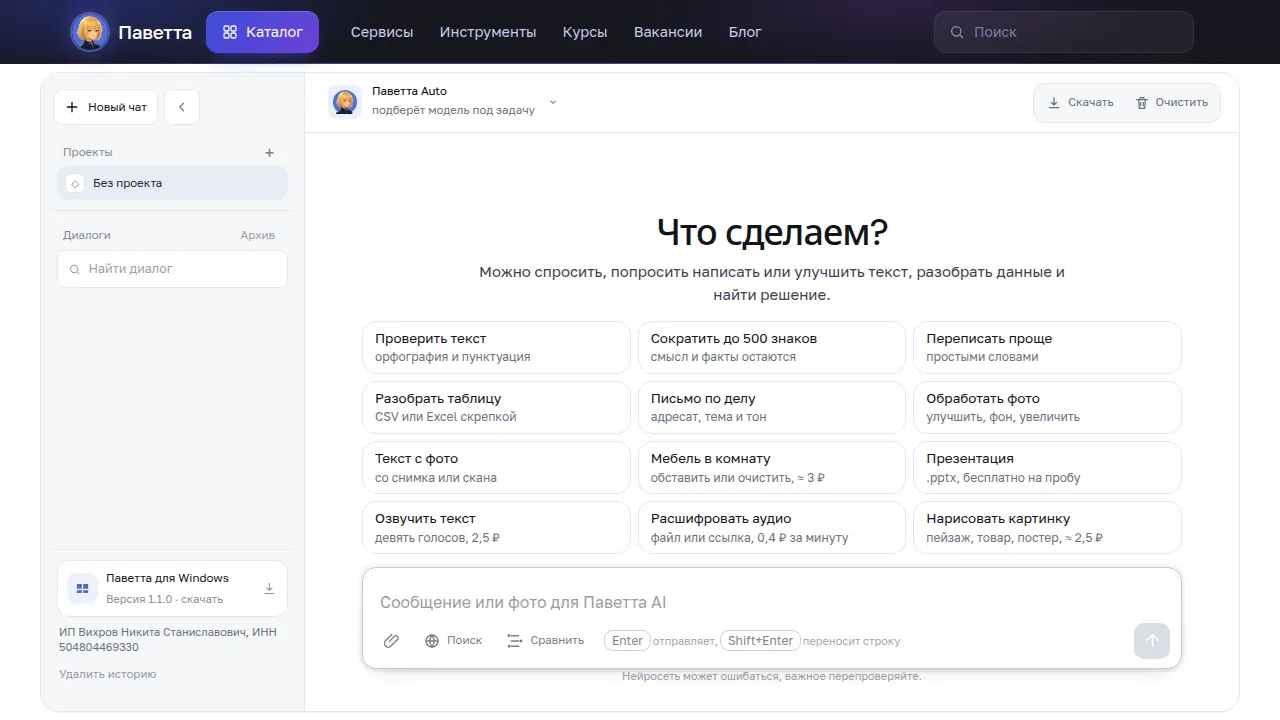
Task: Select the Разобрать таблицу card
Action: tap(496, 408)
